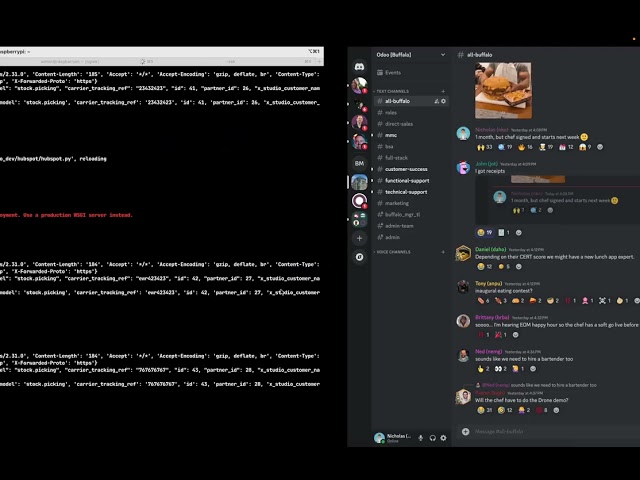Click Daniel's gold hexagon avatar
Viewport: 640px width, 480px height.
click(463, 253)
